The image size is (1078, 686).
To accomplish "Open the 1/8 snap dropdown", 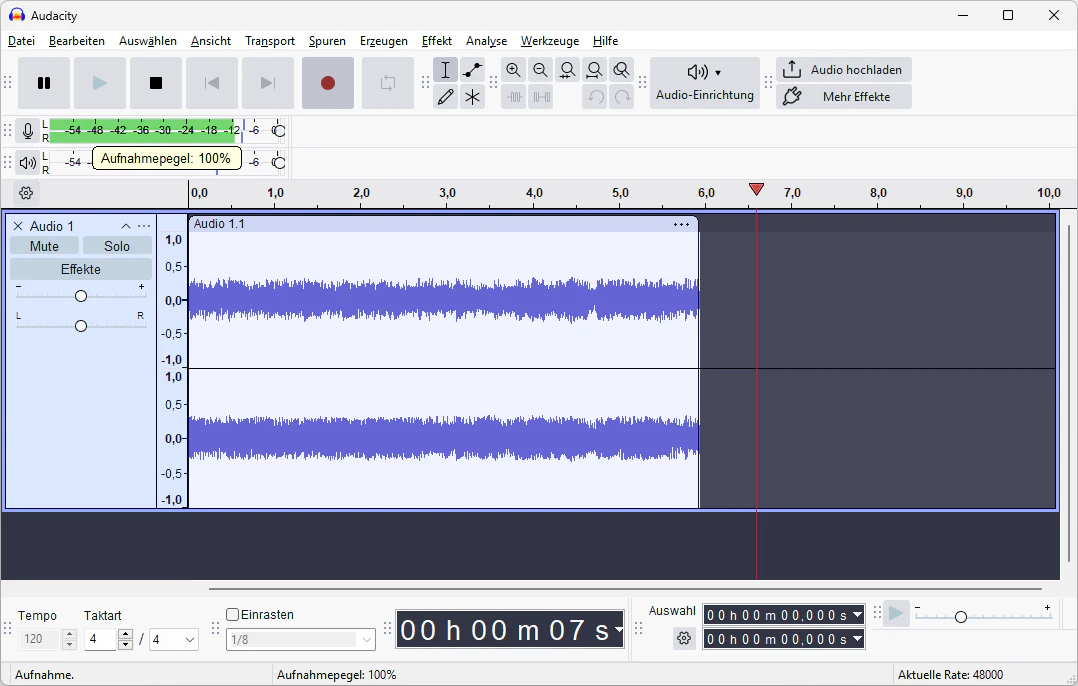I will (300, 640).
